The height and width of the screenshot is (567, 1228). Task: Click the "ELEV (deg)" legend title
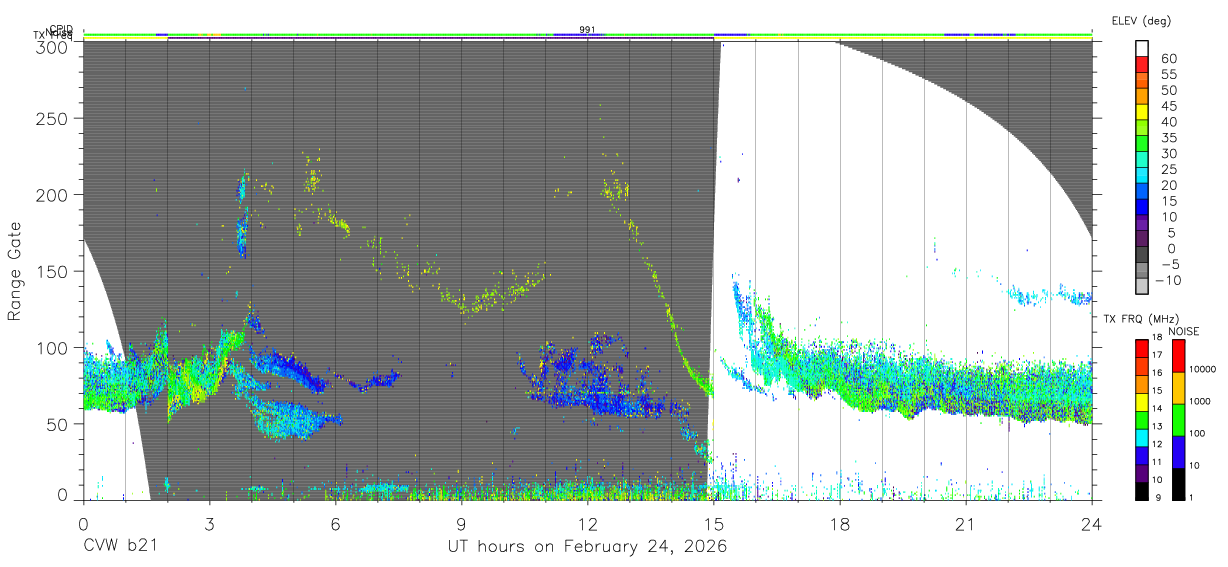click(1141, 21)
